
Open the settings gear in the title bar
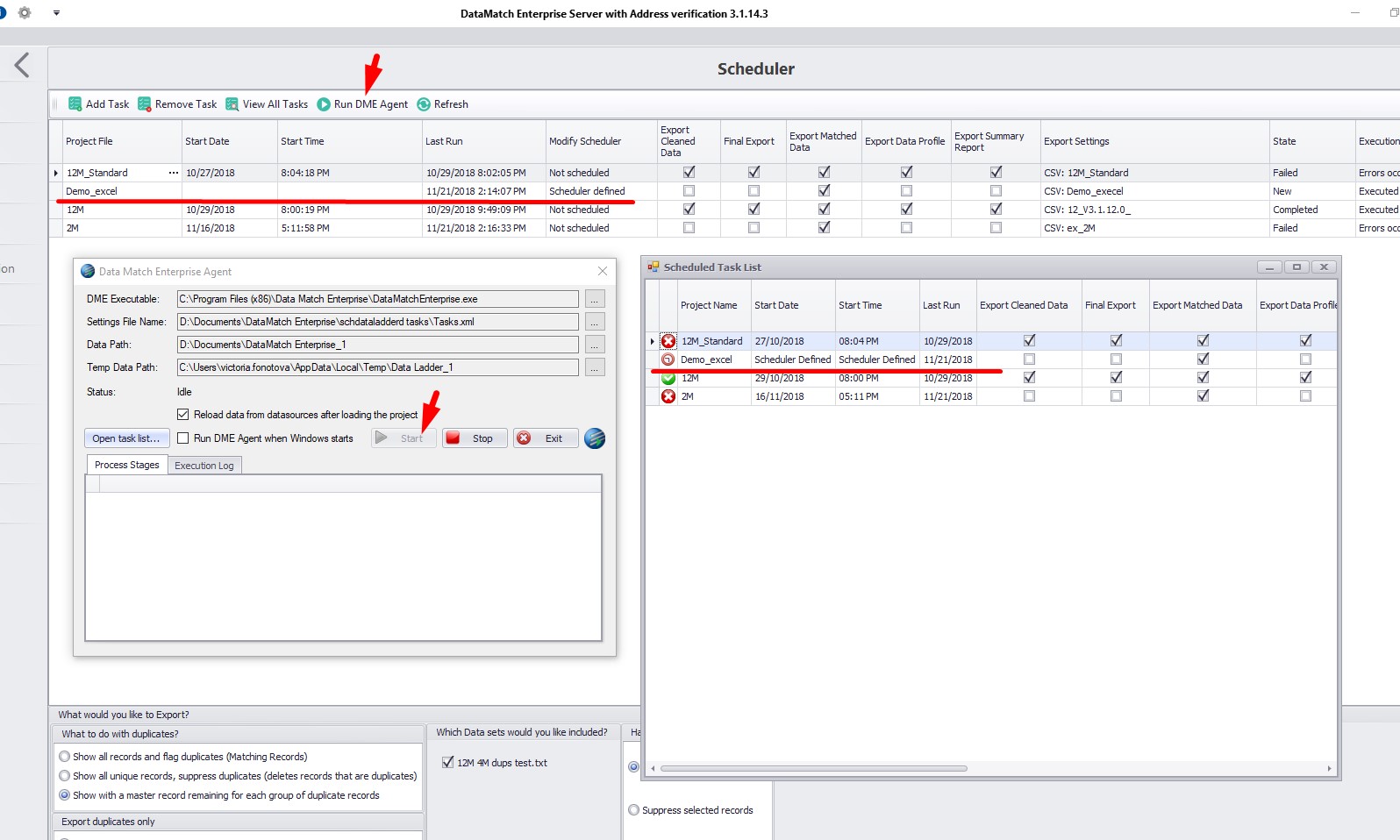(x=25, y=13)
